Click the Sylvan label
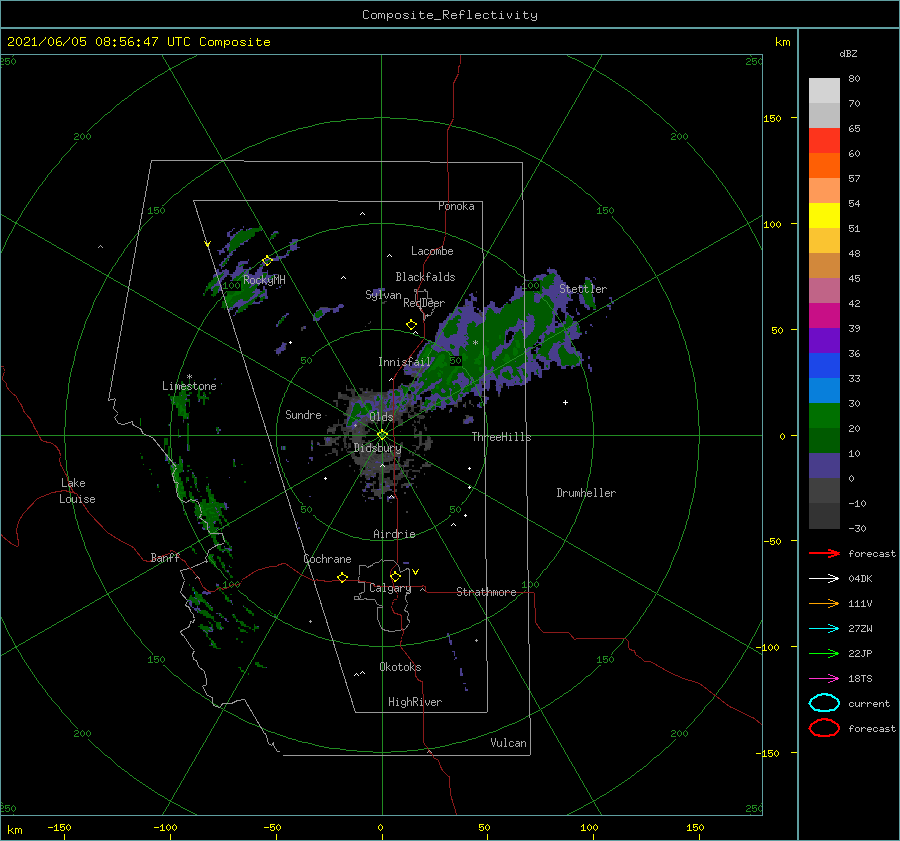Image resolution: width=900 pixels, height=841 pixels. tap(383, 295)
